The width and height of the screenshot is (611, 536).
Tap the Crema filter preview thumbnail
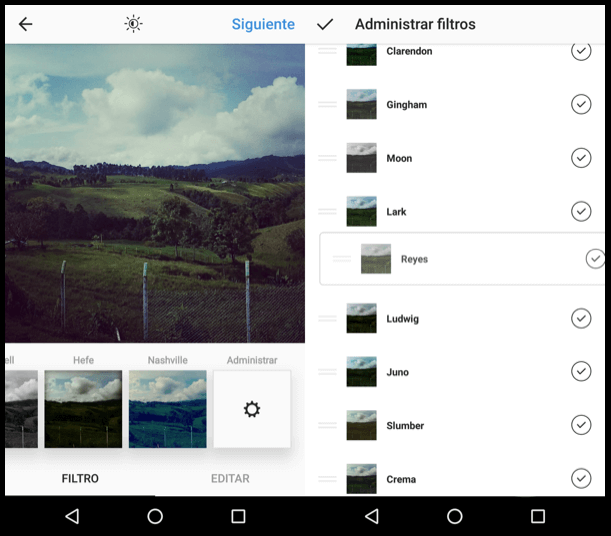pos(362,479)
